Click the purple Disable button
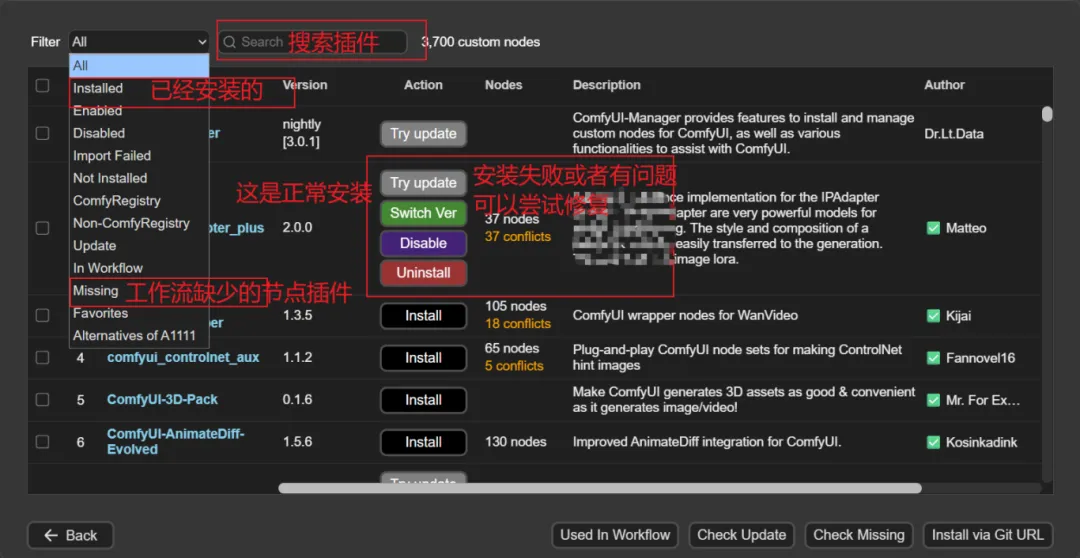 click(x=424, y=243)
